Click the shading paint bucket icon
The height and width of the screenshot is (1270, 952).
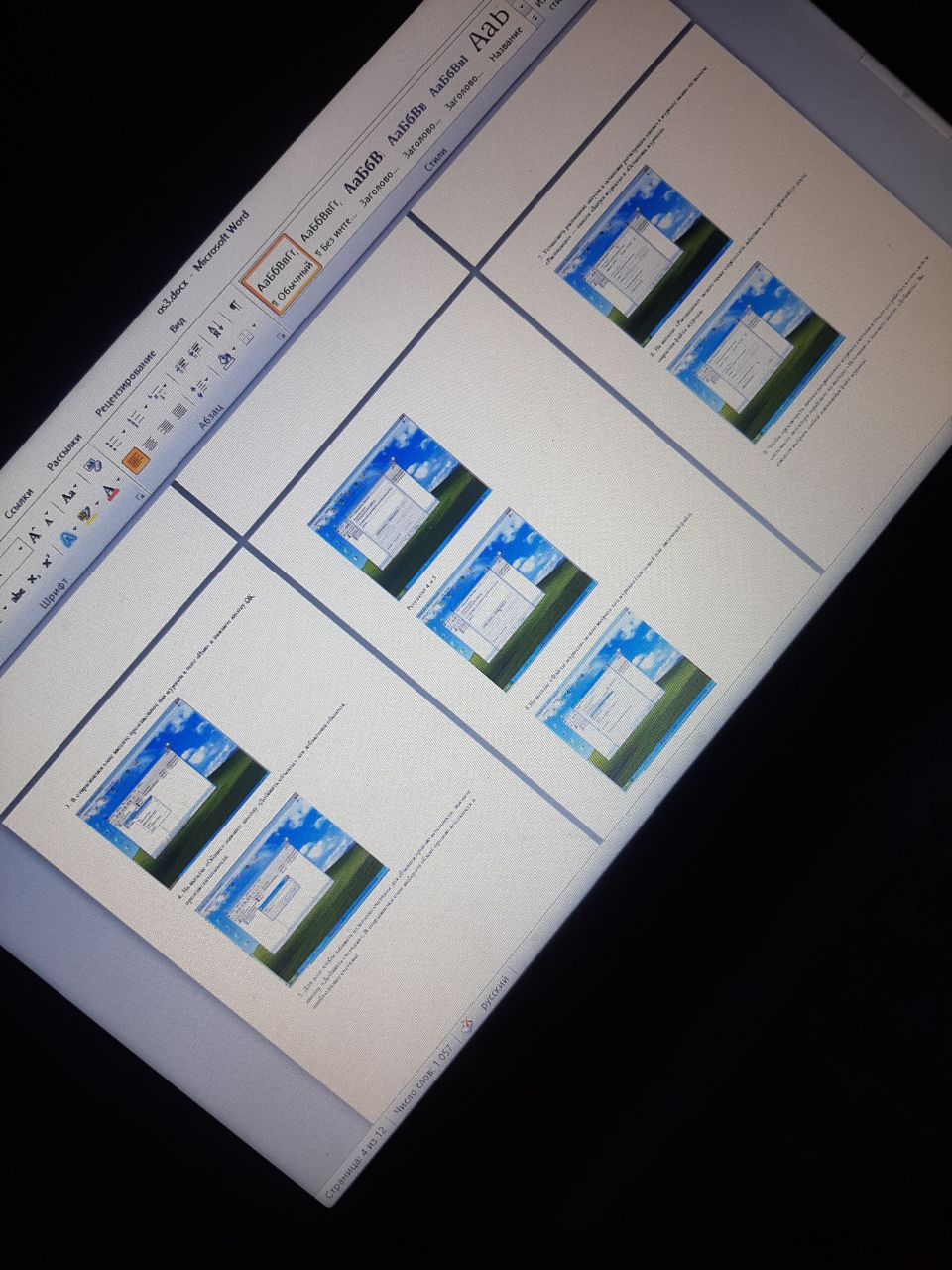[226, 359]
